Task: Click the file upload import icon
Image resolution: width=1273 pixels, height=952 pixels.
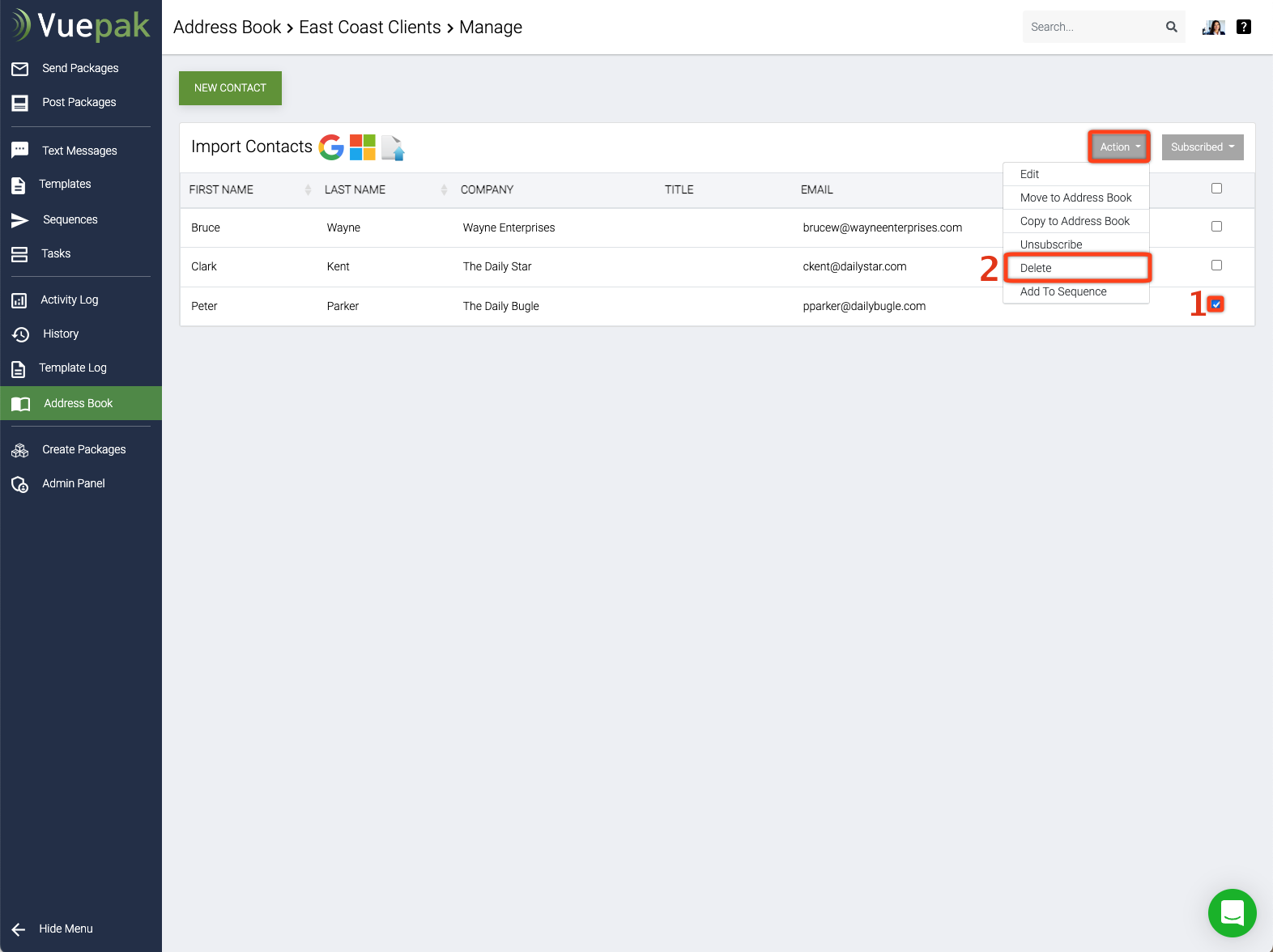Action: point(394,147)
